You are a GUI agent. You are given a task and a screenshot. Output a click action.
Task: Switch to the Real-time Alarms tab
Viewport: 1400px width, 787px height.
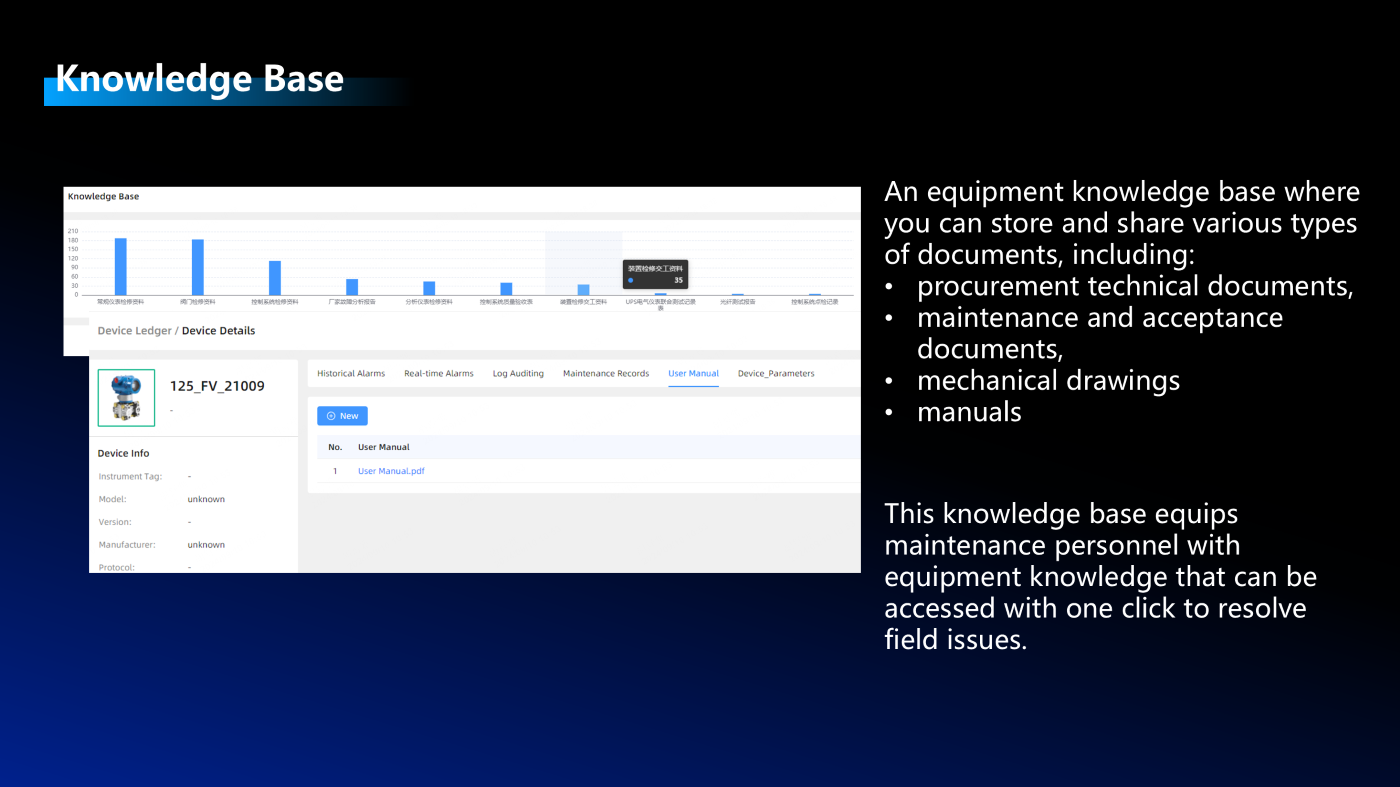click(438, 374)
